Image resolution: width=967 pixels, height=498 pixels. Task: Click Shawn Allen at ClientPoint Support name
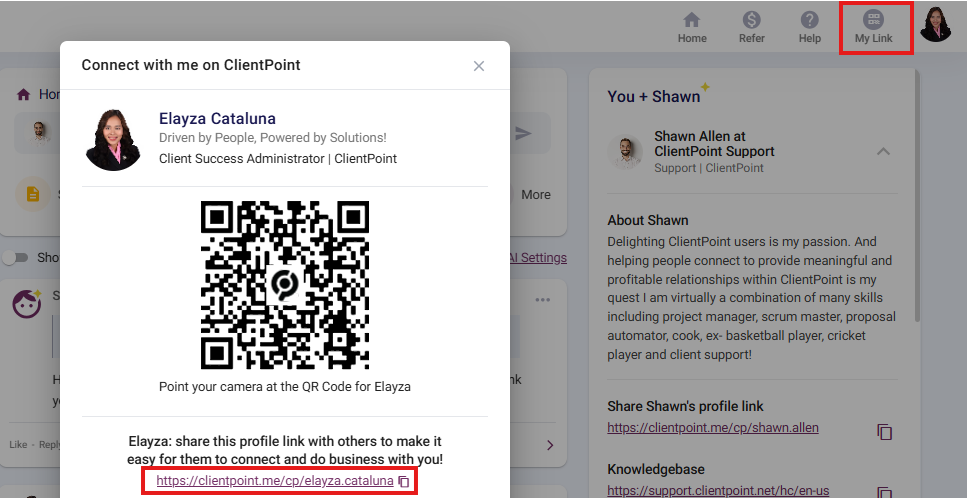tap(714, 144)
